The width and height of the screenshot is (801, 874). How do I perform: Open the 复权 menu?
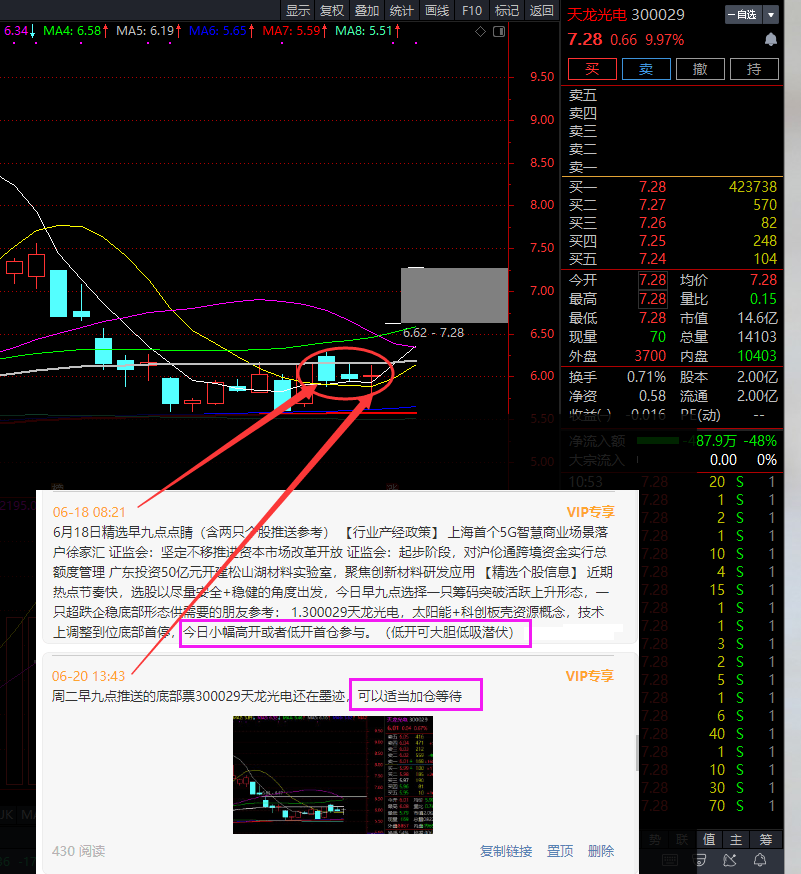click(332, 11)
